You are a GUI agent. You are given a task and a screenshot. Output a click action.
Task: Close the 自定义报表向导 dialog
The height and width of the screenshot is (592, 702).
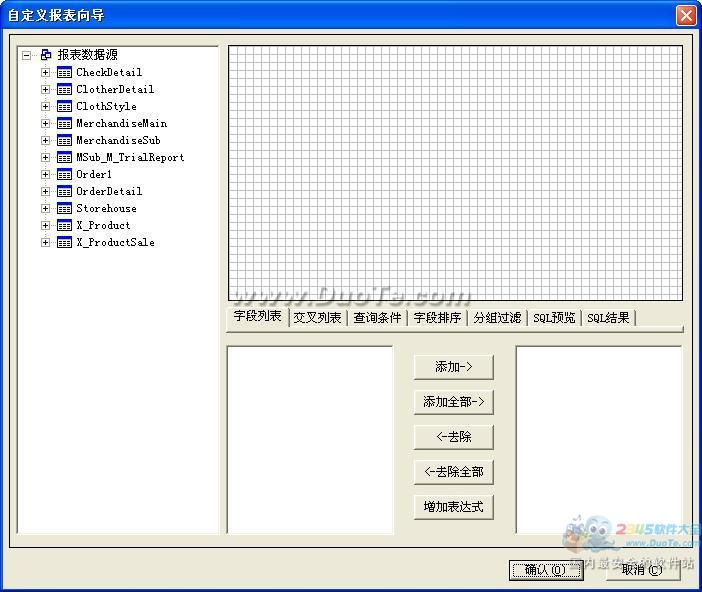[686, 15]
